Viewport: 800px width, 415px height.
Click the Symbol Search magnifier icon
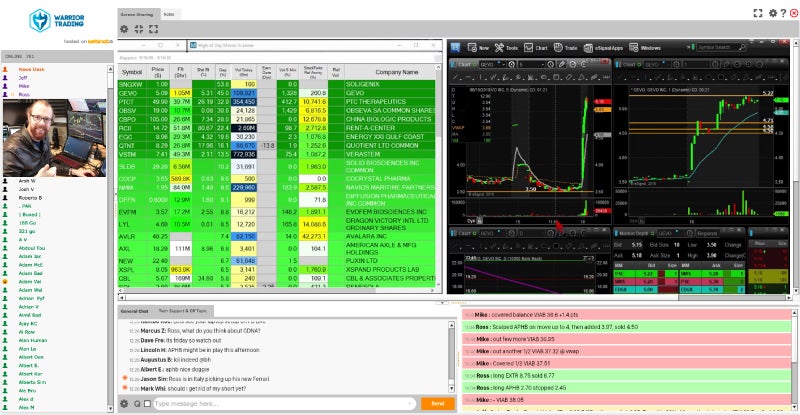tap(742, 47)
